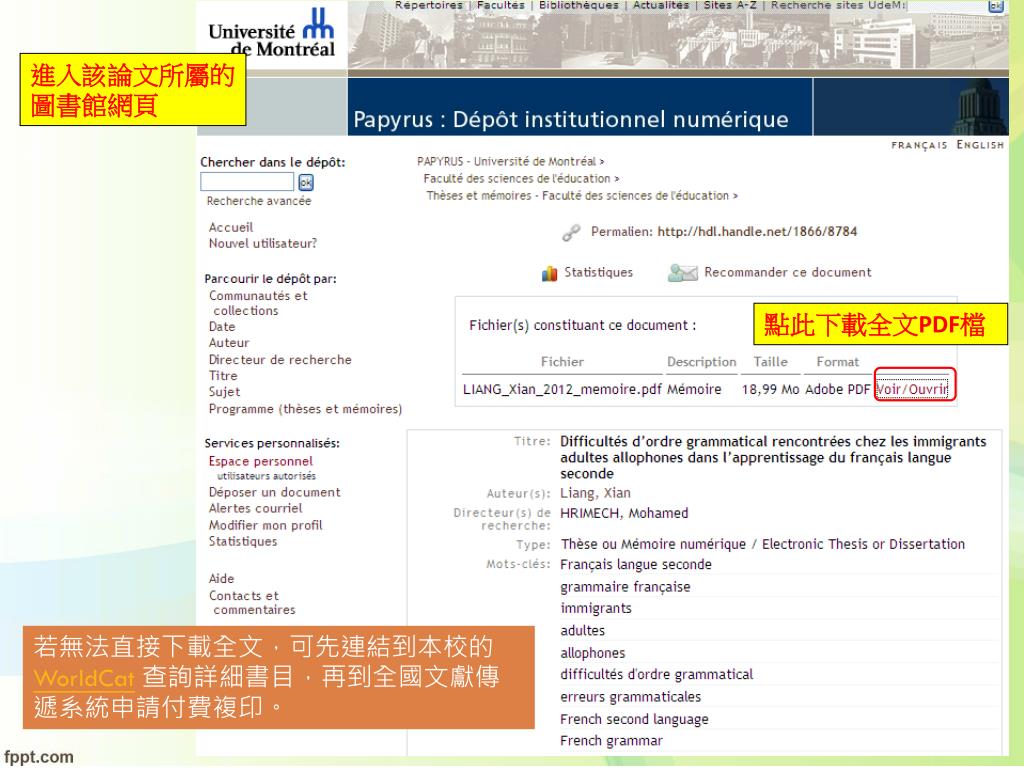The width and height of the screenshot is (1024, 768).
Task: Click keyword French grammar
Action: pos(611,741)
